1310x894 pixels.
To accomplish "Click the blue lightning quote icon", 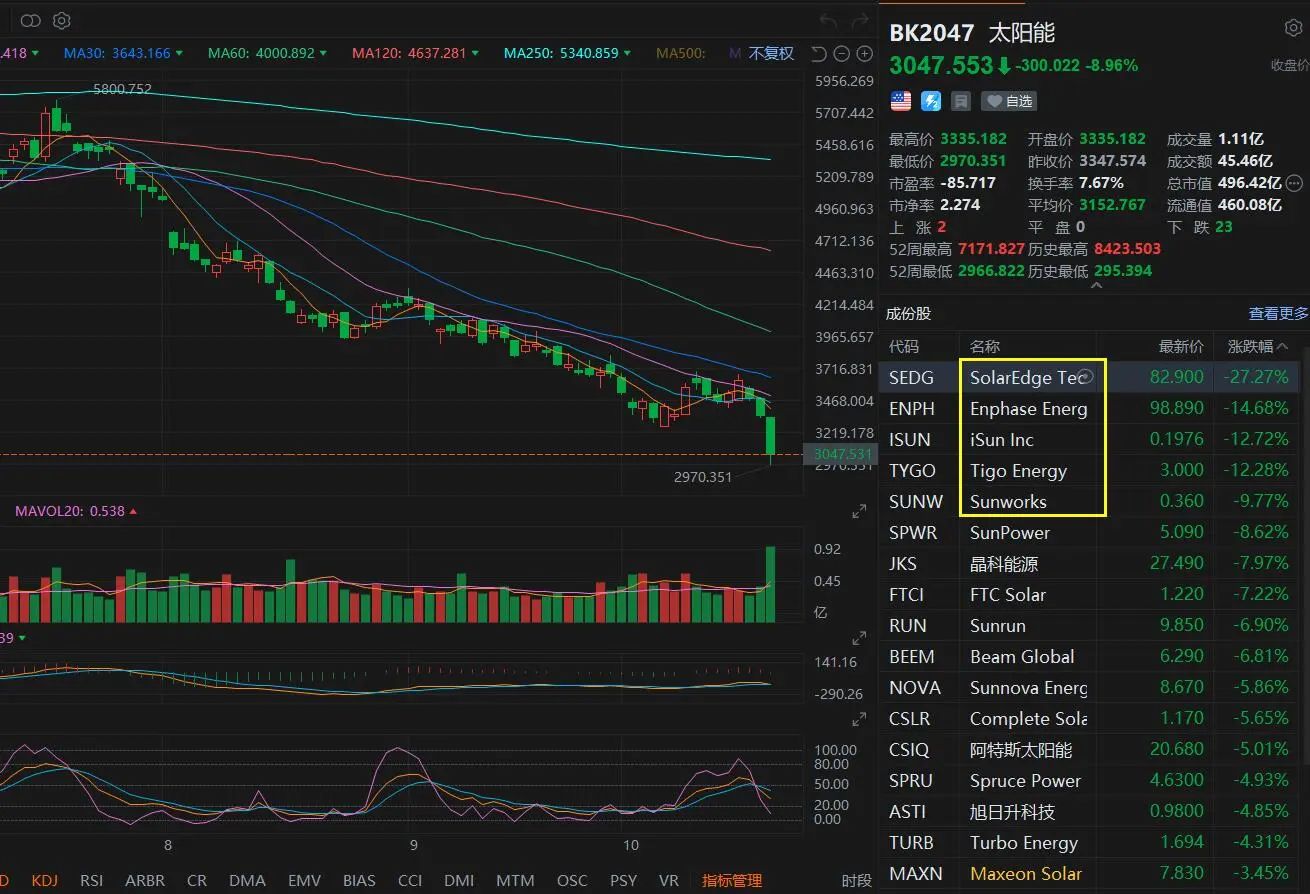I will click(931, 101).
